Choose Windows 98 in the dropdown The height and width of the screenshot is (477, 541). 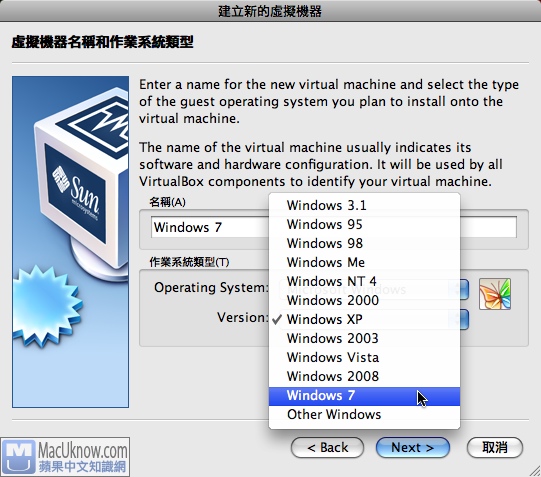coord(364,243)
